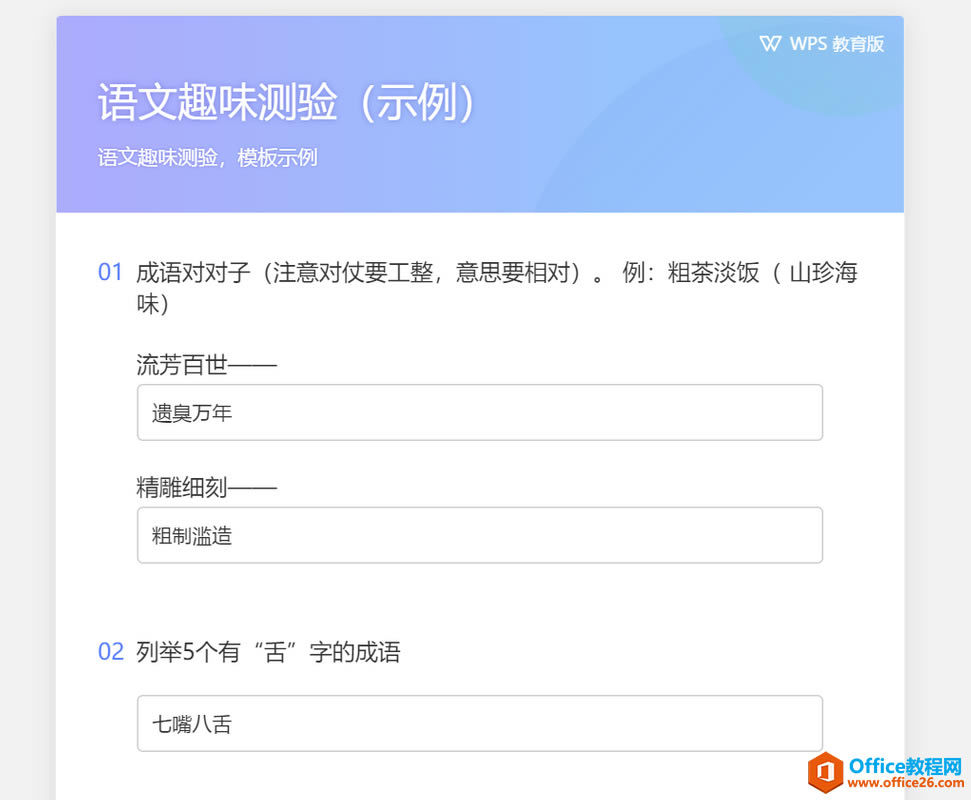Click the WPS logo icon in header
The image size is (971, 800).
770,43
